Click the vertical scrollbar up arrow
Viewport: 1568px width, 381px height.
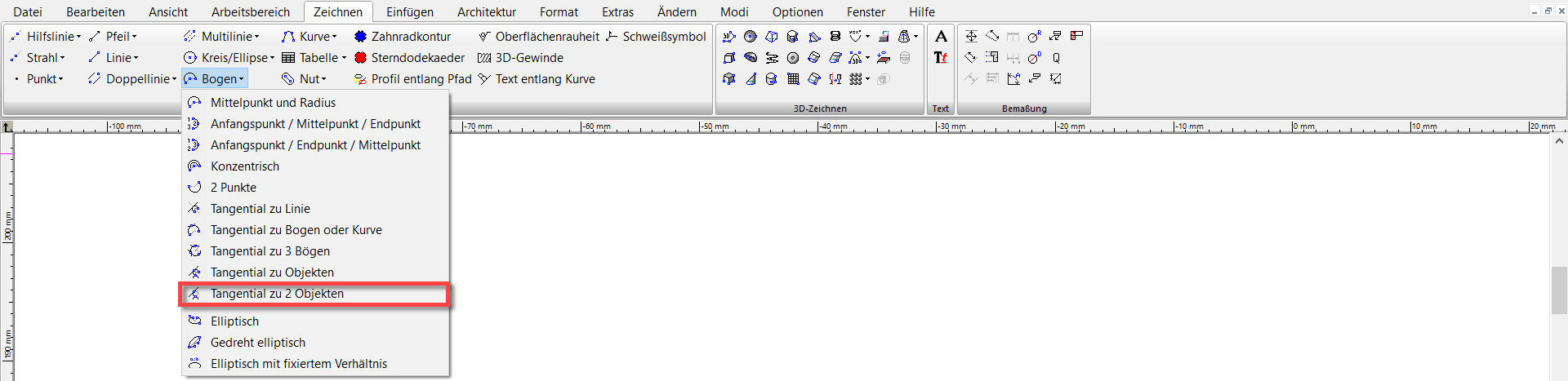coord(1559,141)
